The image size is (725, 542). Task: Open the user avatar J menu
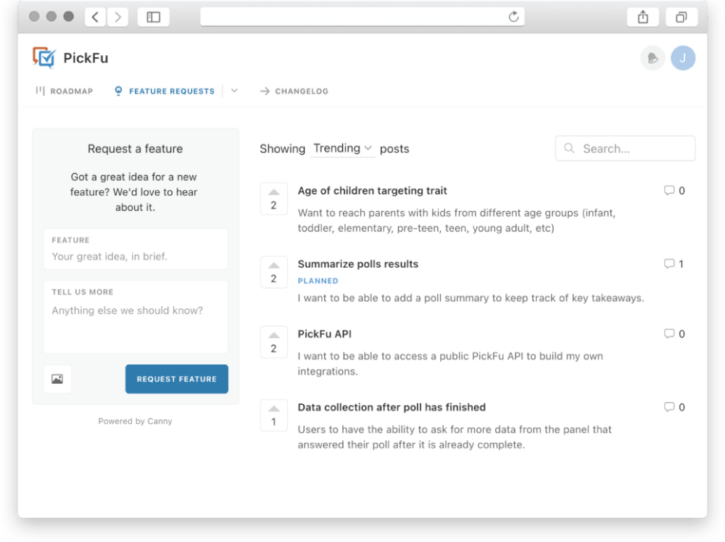coord(683,58)
